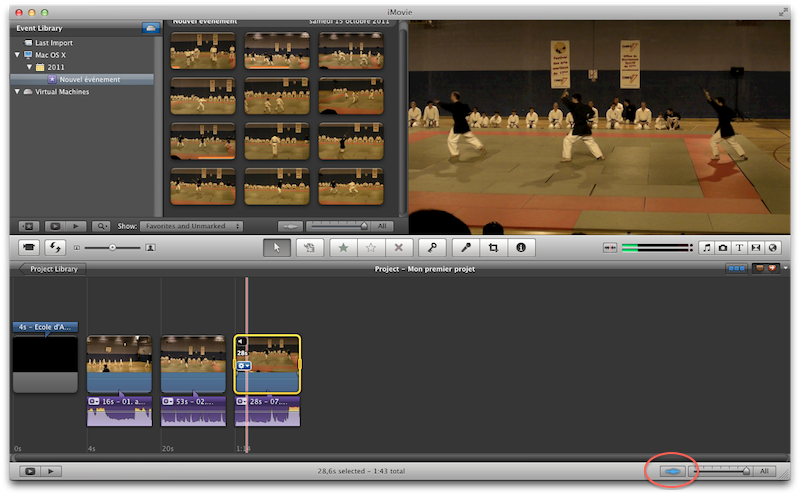Click All button in event browser bar
This screenshot has width=800, height=495.
[x=382, y=226]
